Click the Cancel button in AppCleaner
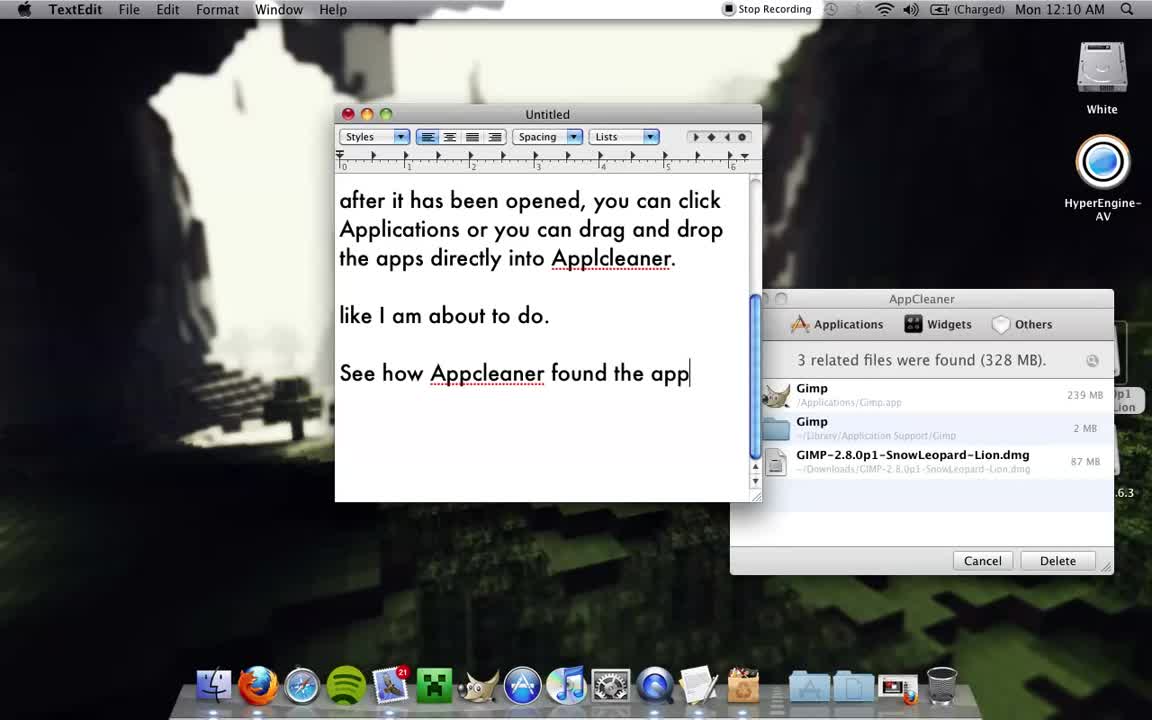Viewport: 1152px width, 720px height. pos(982,561)
